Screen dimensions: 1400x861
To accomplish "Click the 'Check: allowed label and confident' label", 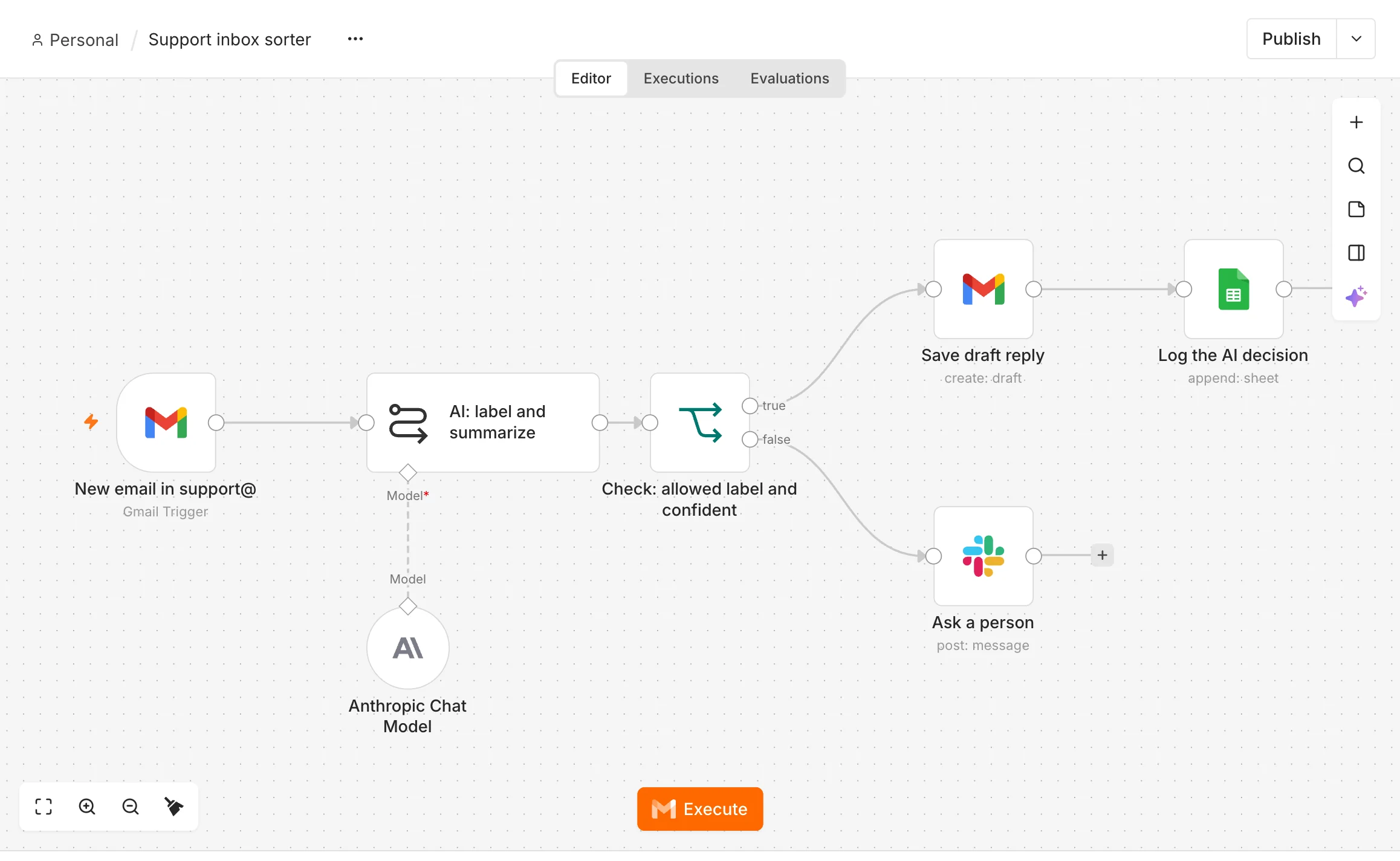I will click(699, 499).
